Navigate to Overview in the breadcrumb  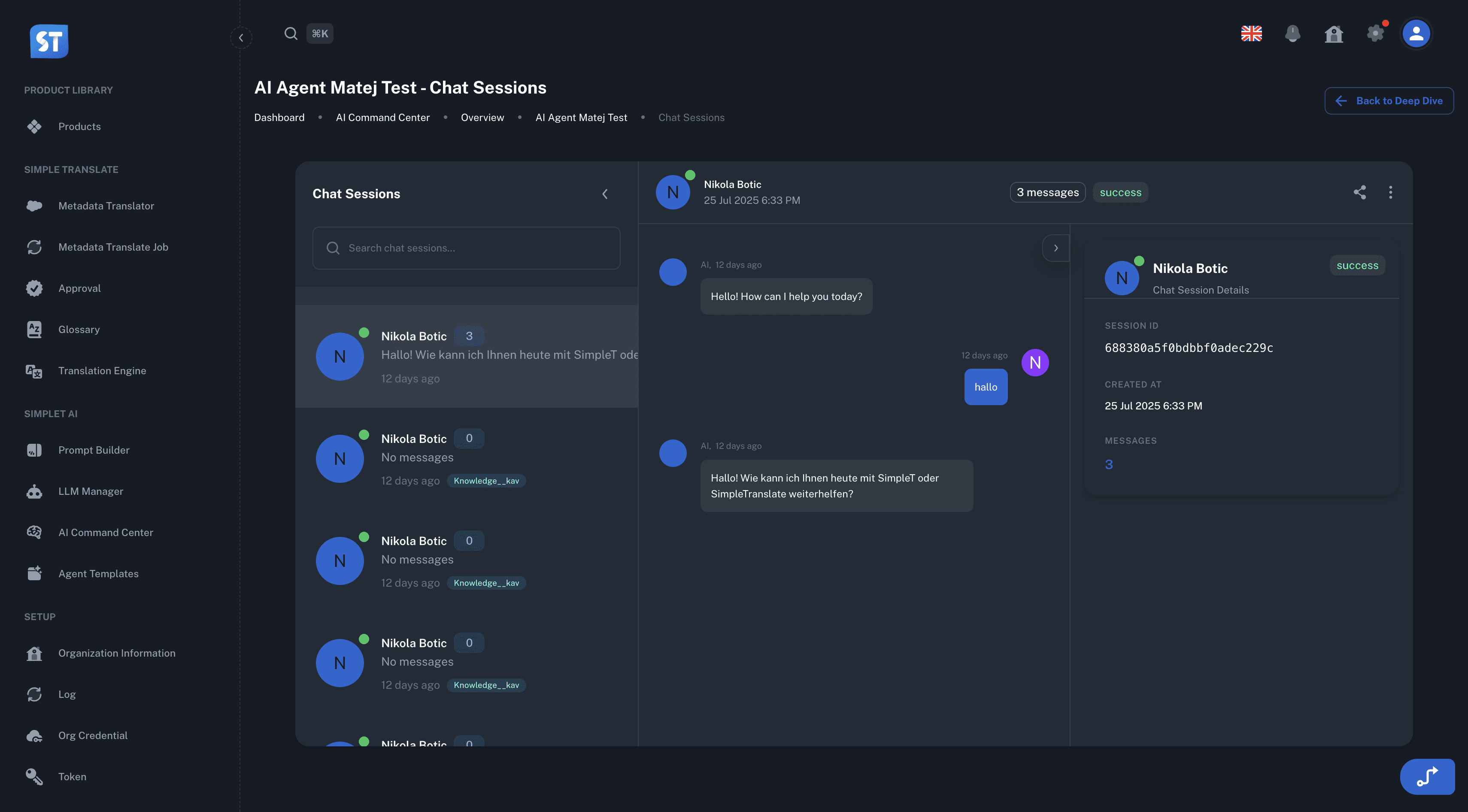(x=482, y=118)
